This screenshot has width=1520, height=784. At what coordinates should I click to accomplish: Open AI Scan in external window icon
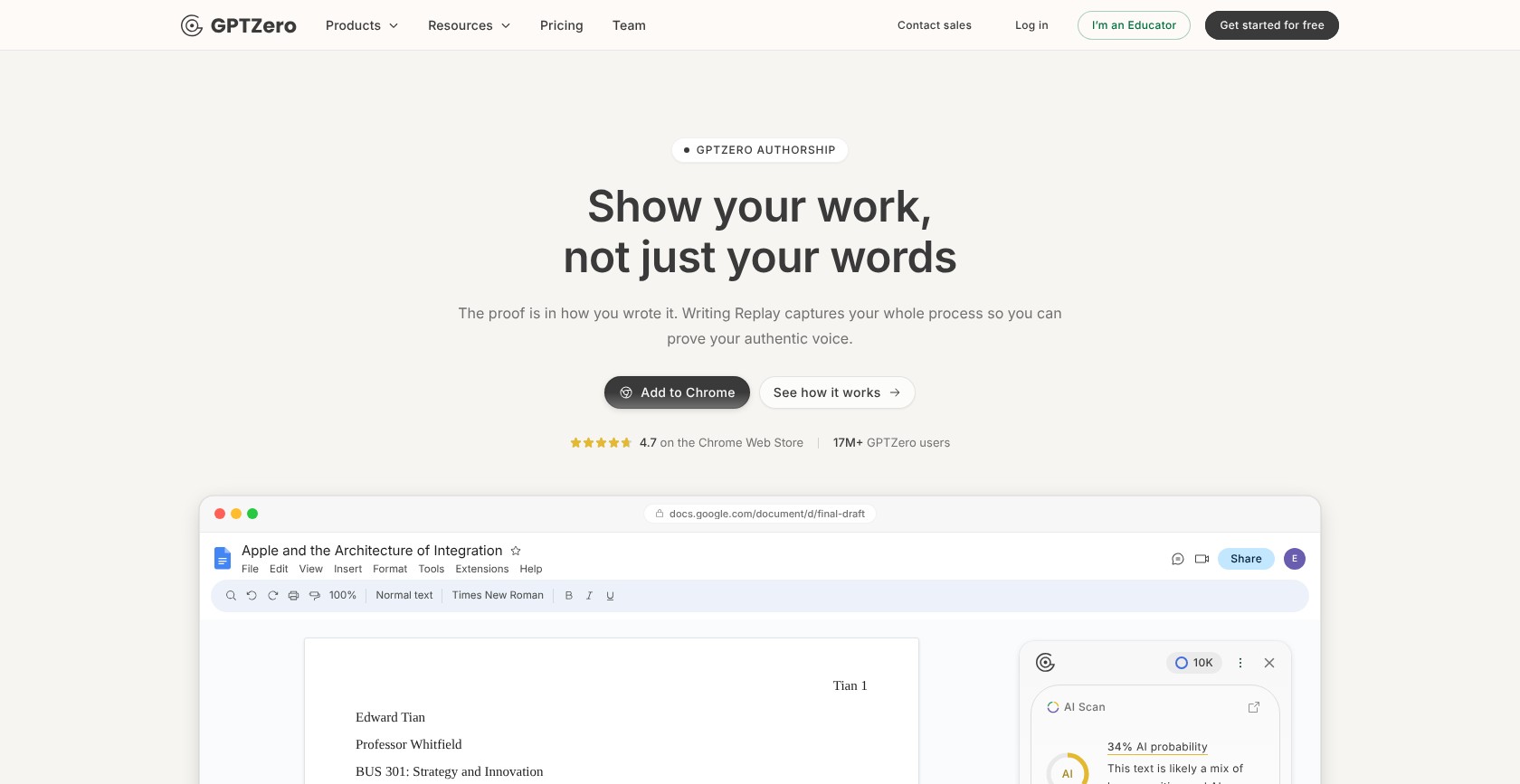(x=1254, y=707)
